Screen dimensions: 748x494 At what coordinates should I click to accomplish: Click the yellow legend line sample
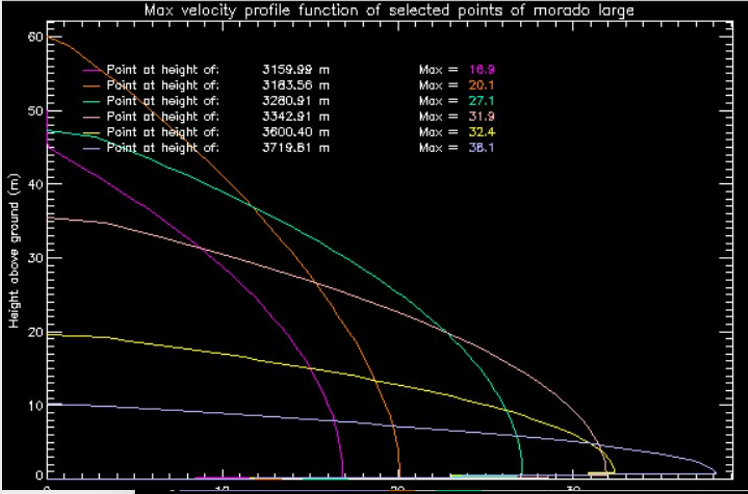coord(94,132)
